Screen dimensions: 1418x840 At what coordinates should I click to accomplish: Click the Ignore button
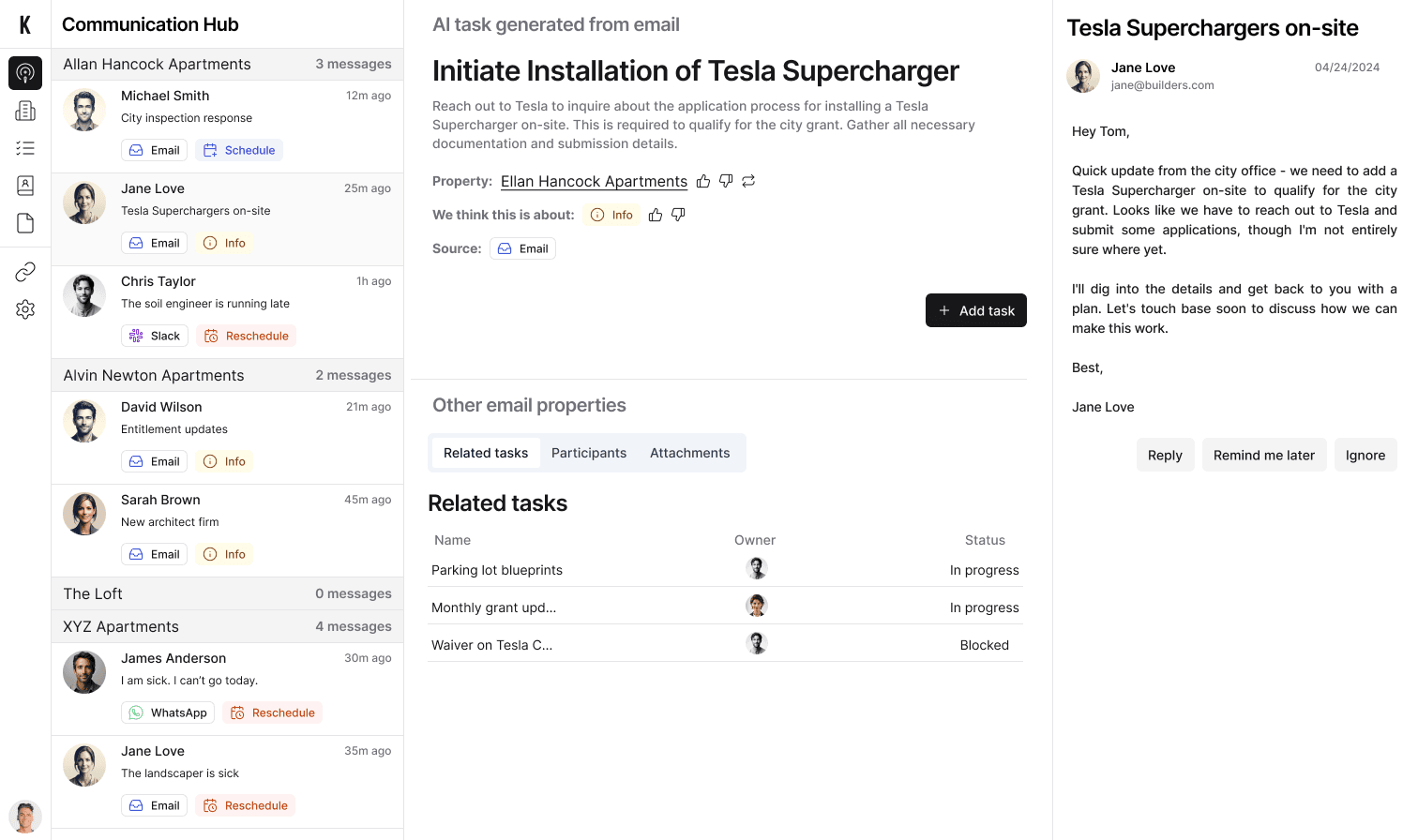coord(1365,455)
